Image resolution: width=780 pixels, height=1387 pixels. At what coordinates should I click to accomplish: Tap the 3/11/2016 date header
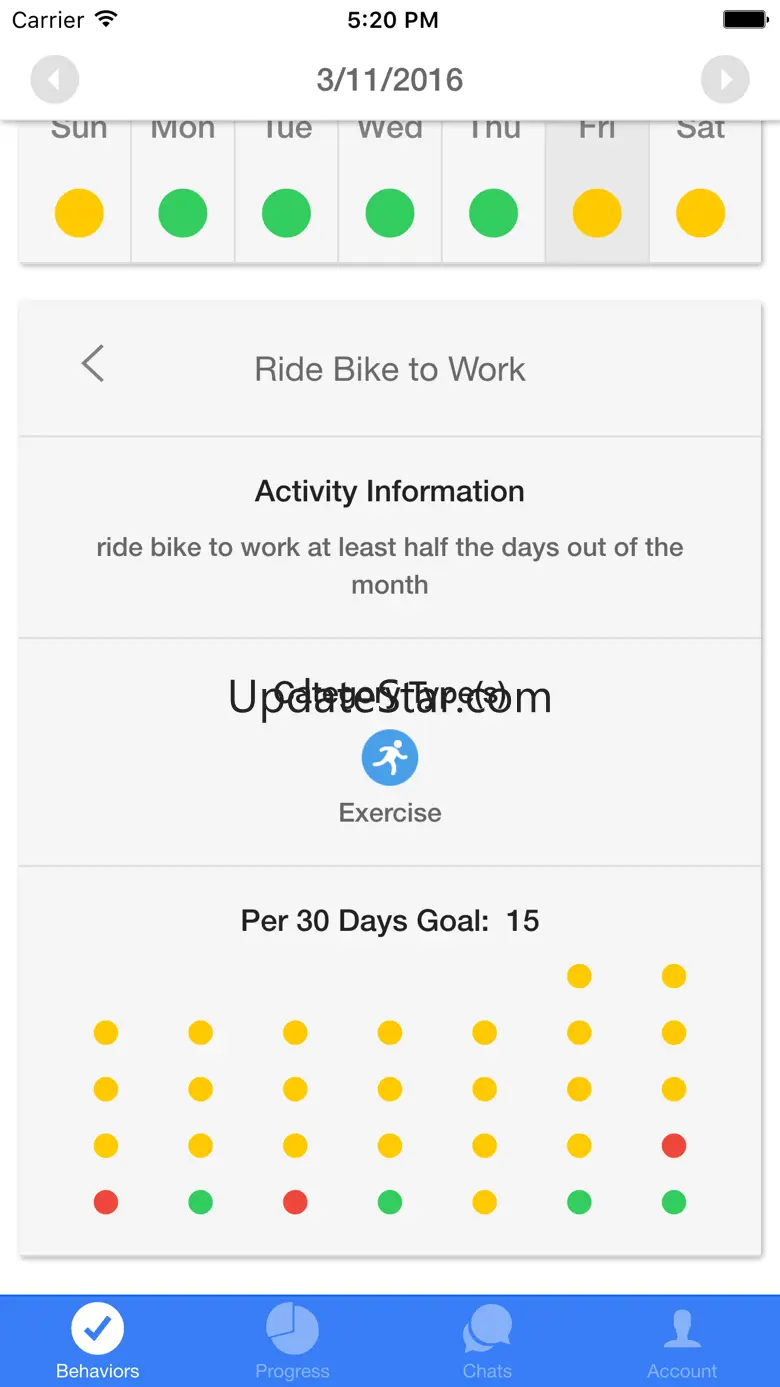point(390,80)
